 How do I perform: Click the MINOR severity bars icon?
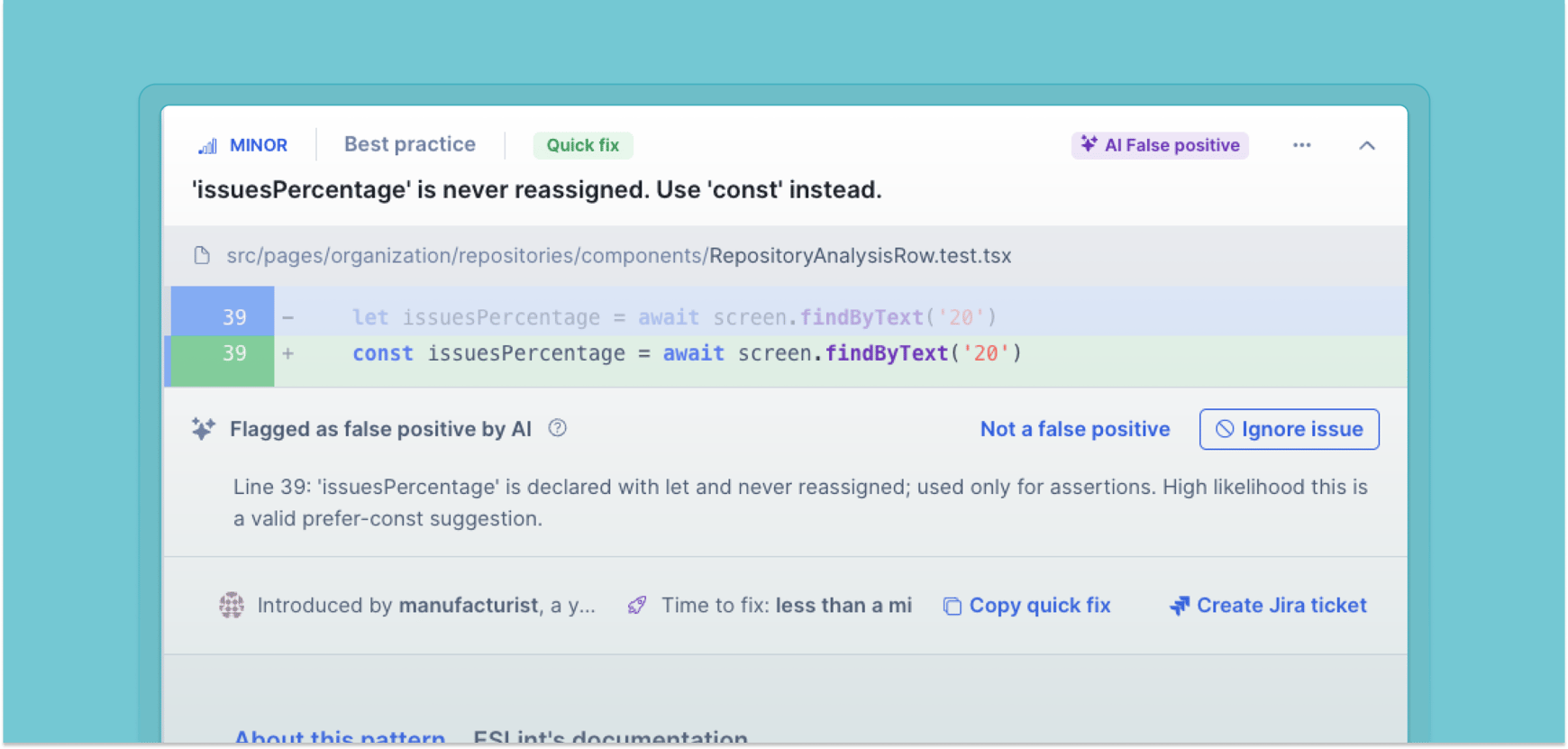point(208,146)
